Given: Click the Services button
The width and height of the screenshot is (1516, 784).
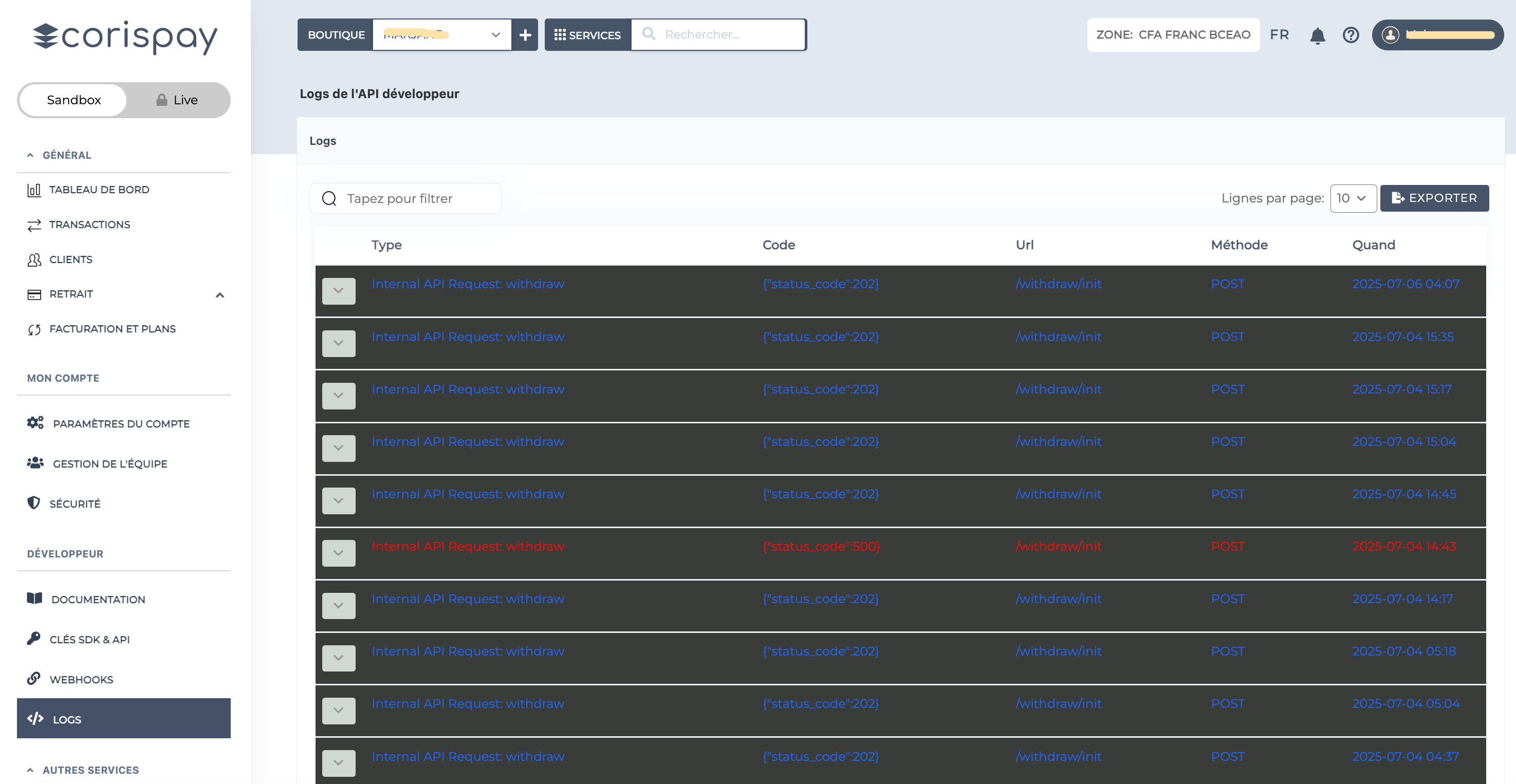Looking at the screenshot, I should (x=587, y=35).
